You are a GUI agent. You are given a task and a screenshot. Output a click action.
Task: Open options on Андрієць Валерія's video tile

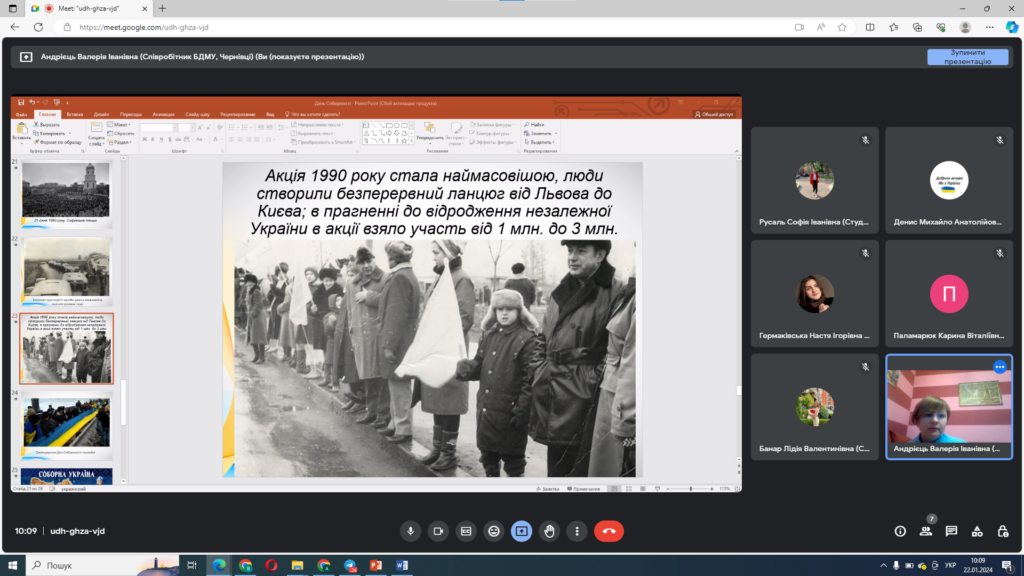(998, 367)
